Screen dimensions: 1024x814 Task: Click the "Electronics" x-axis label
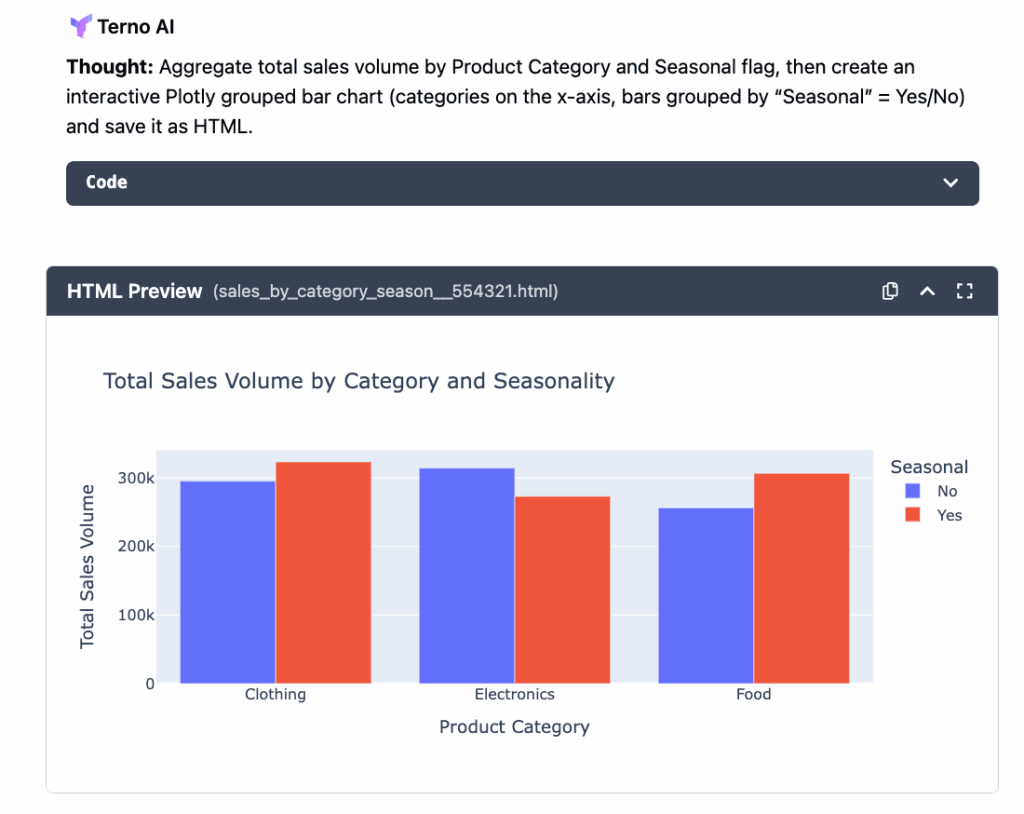514,694
